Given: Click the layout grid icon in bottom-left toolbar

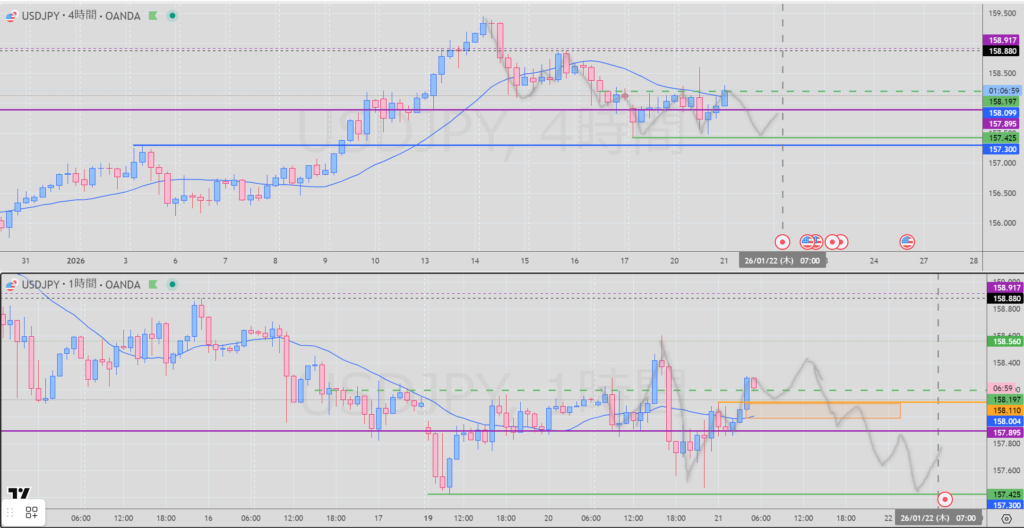Looking at the screenshot, I should pyautogui.click(x=32, y=513).
